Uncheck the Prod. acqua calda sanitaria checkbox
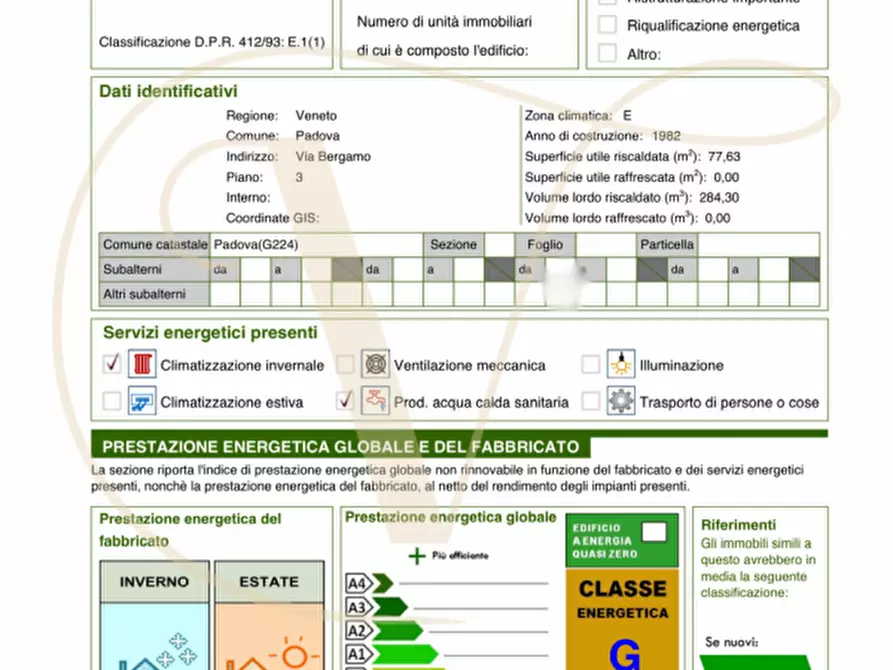 point(344,400)
